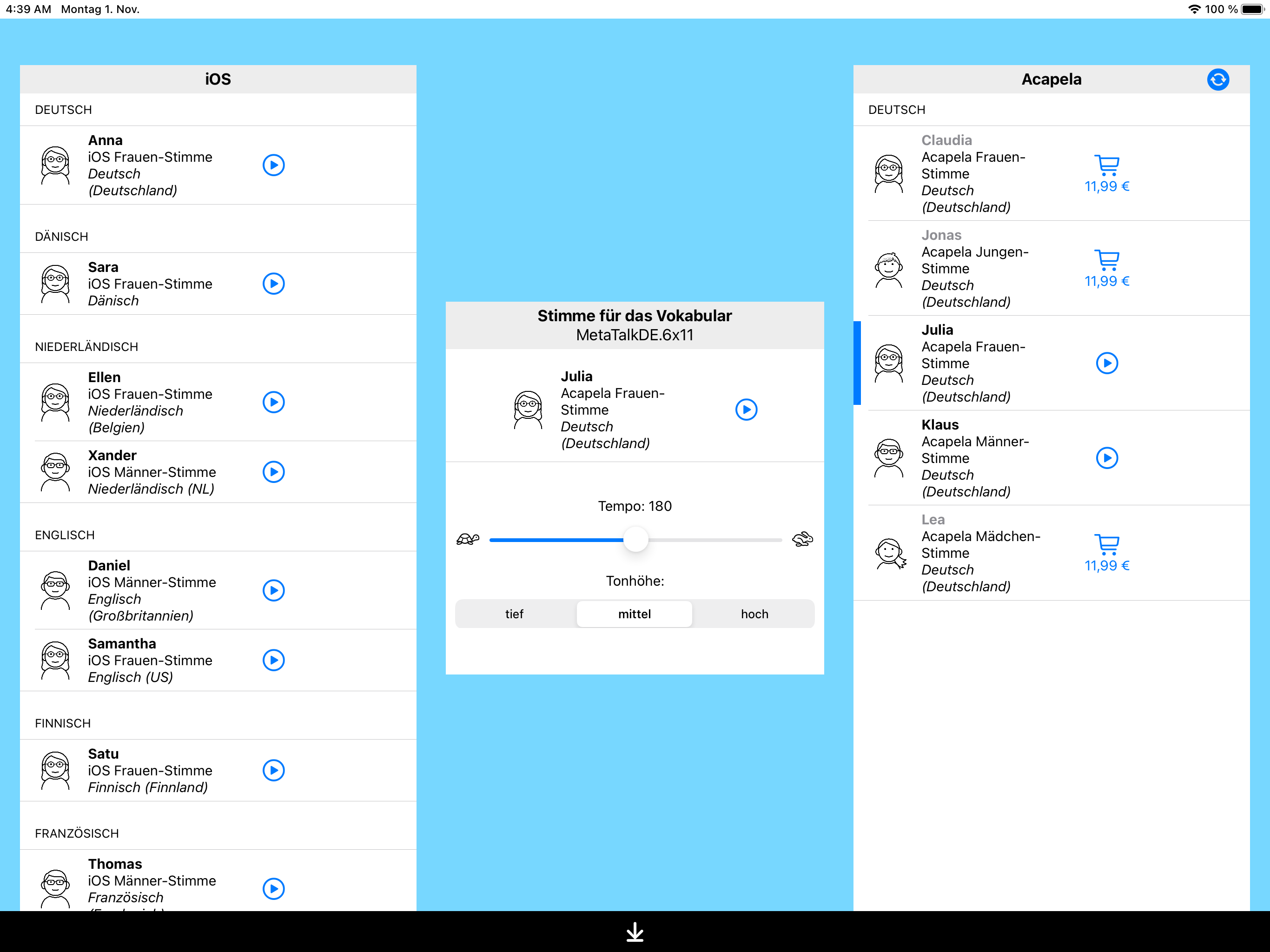Tap the clock 4:39 AM

pos(29,9)
